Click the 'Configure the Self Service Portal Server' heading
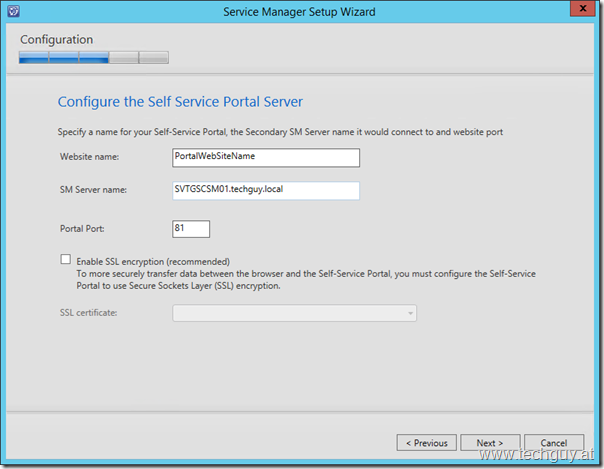 pos(180,102)
